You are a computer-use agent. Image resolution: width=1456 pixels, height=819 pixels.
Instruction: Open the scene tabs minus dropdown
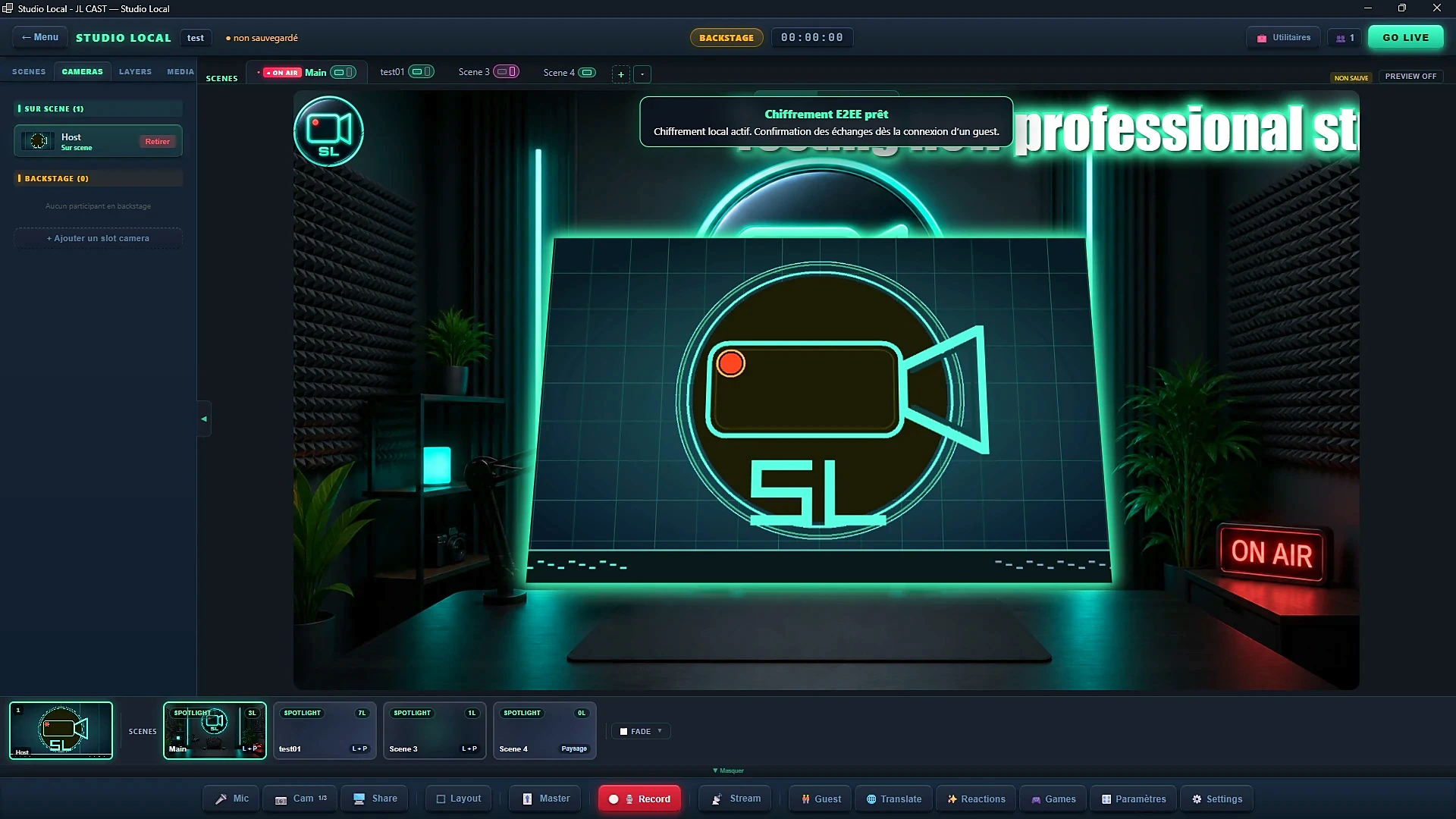tap(642, 74)
